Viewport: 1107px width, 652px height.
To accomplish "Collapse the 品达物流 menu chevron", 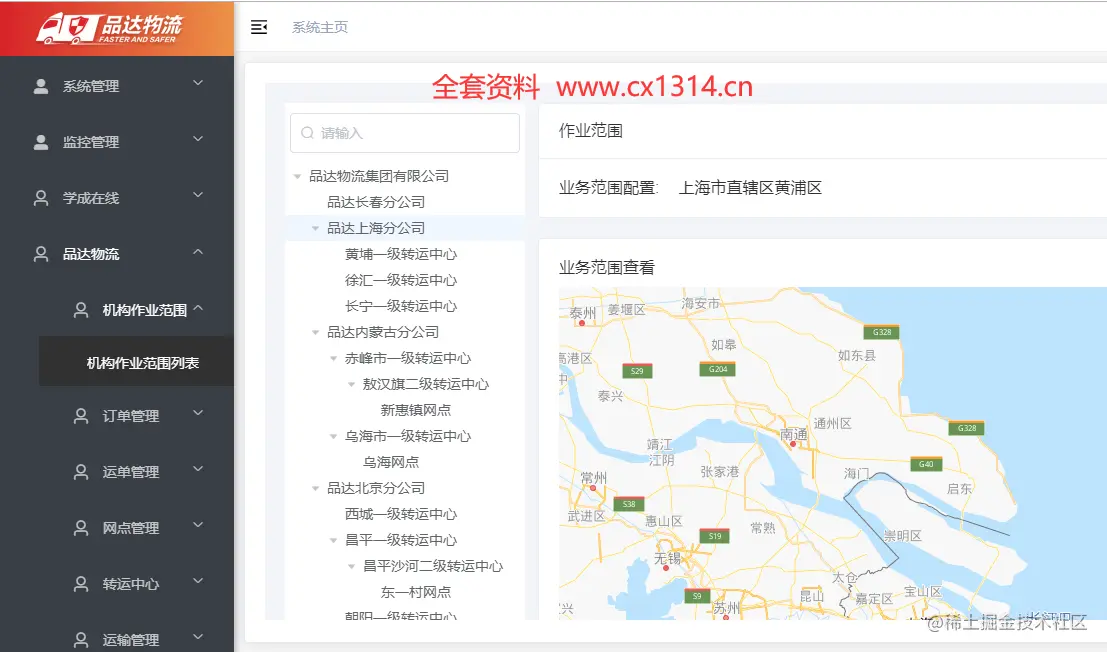I will coord(198,251).
